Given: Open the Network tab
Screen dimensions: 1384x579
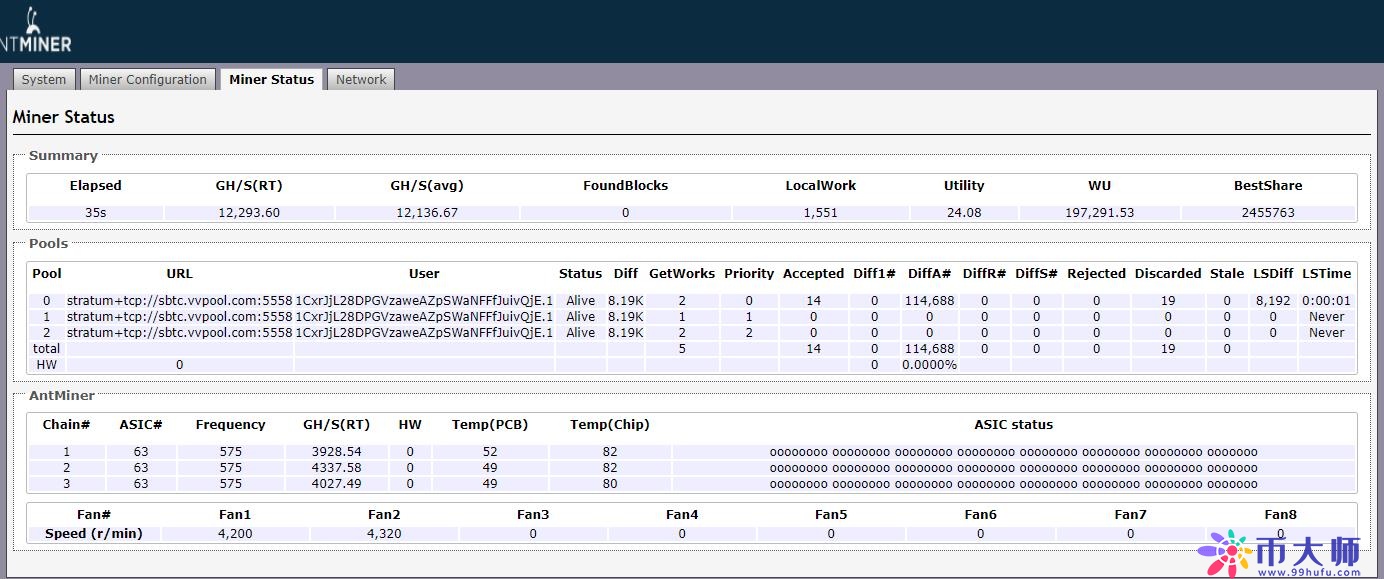Looking at the screenshot, I should pos(361,79).
